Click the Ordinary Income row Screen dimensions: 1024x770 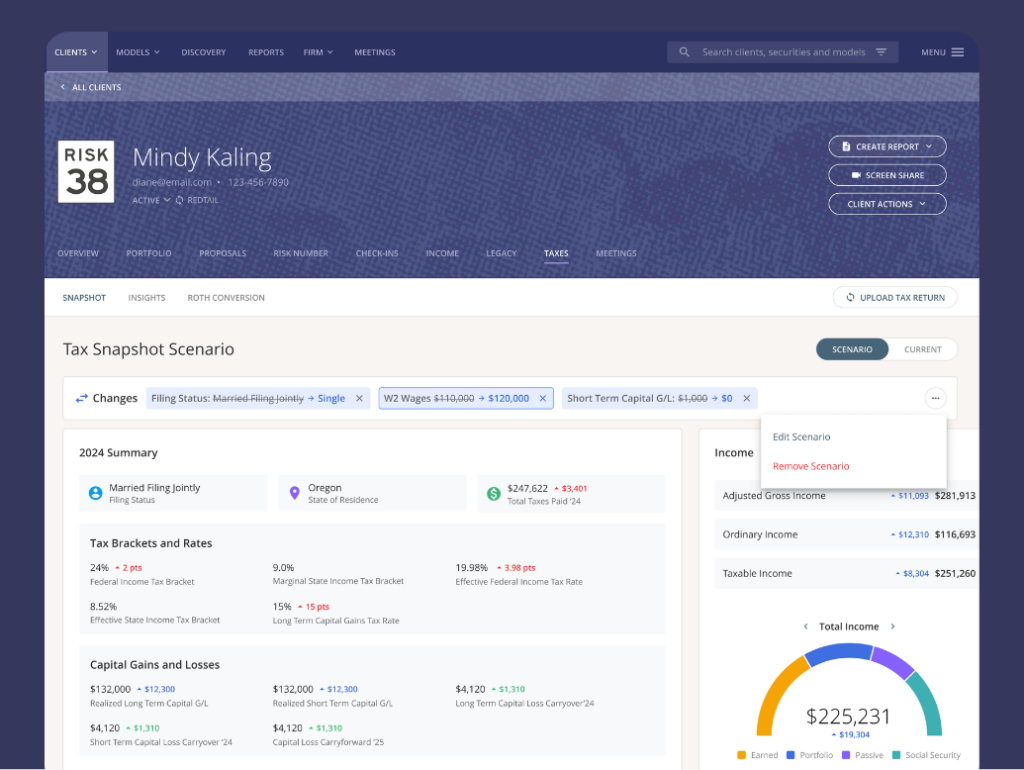click(846, 534)
